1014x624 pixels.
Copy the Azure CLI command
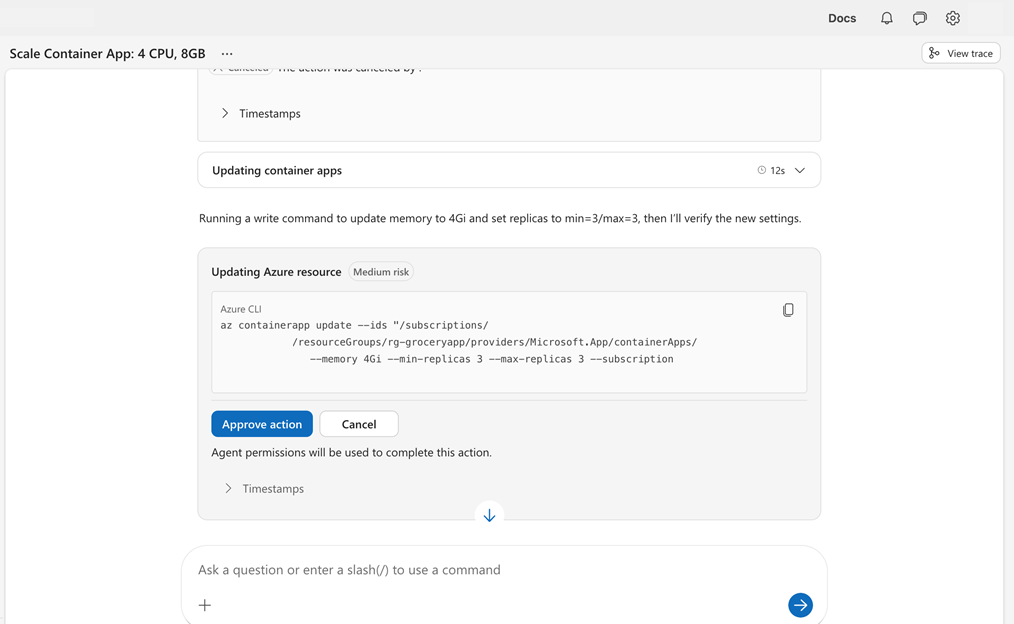788,309
